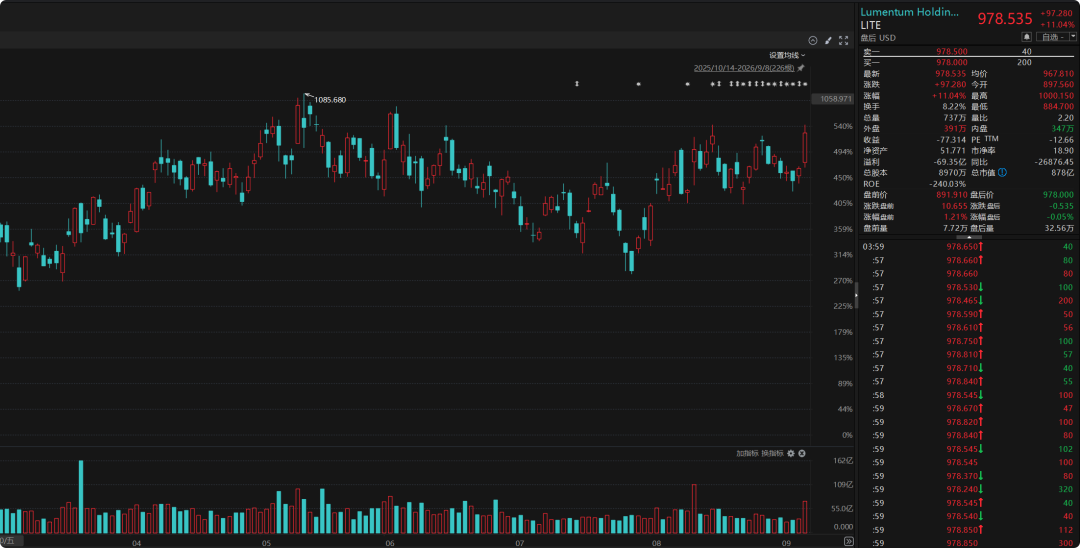The image size is (1080, 548).
Task: Click the 540% percentage axis label
Action: [x=843, y=127]
